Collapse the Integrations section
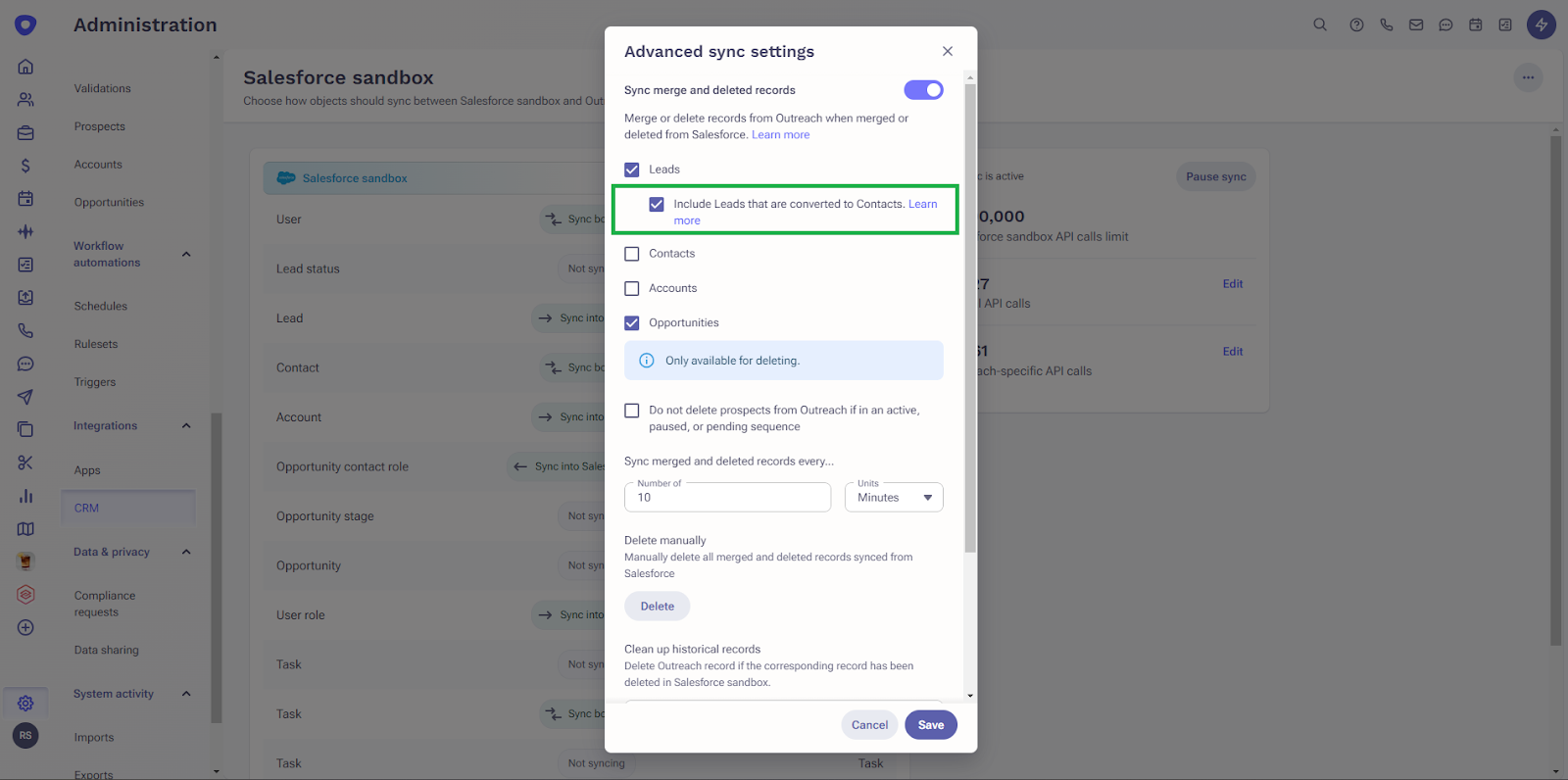Screen dimensions: 1568x780 186,425
